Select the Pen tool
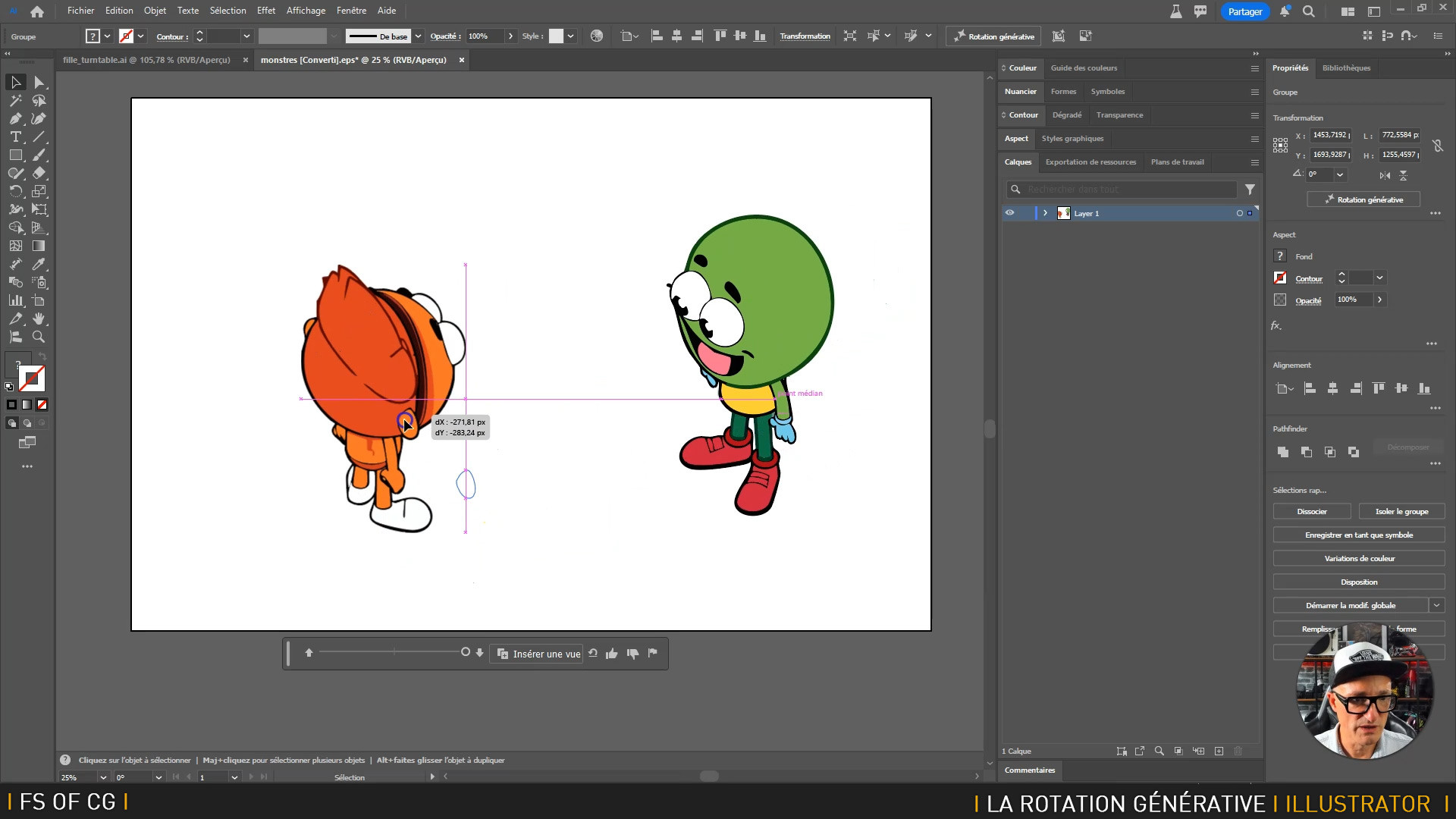 (x=15, y=118)
